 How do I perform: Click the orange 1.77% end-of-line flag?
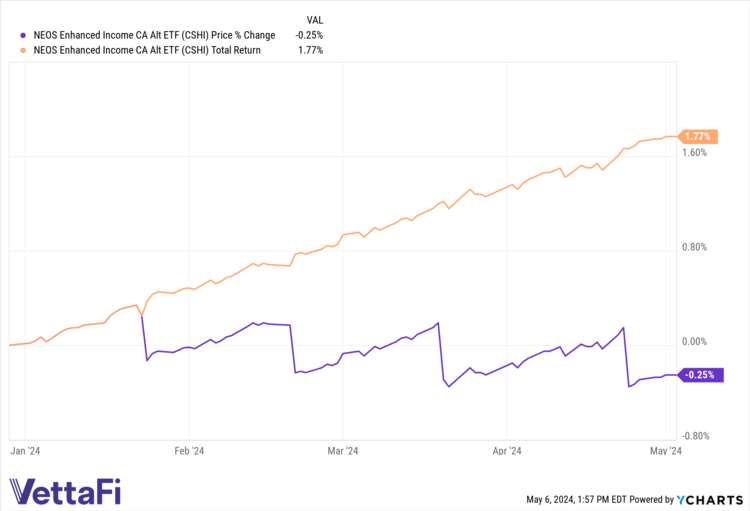pyautogui.click(x=698, y=136)
